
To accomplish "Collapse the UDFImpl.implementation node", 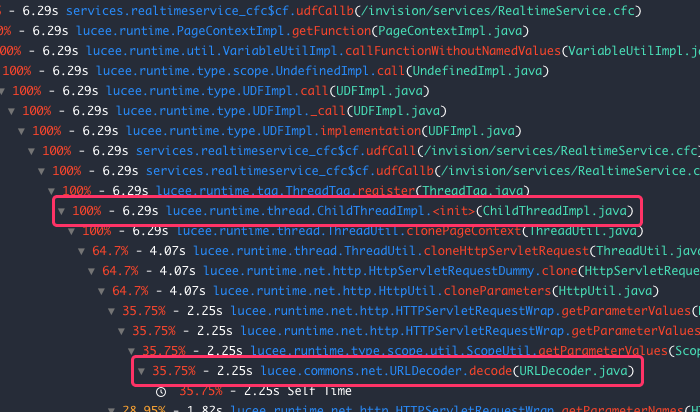I will click(x=21, y=131).
